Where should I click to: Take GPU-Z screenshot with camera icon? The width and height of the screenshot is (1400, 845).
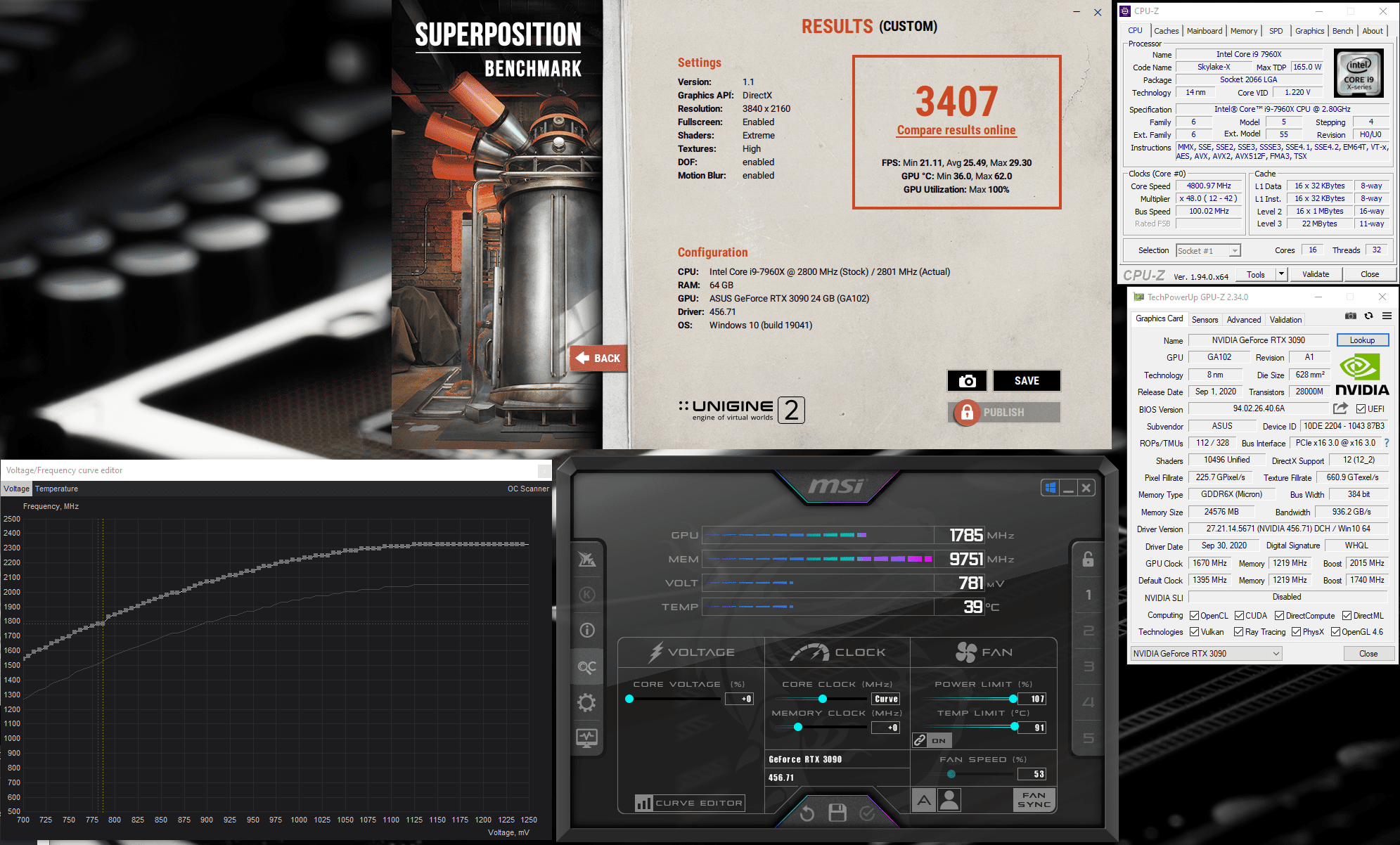click(x=1351, y=316)
